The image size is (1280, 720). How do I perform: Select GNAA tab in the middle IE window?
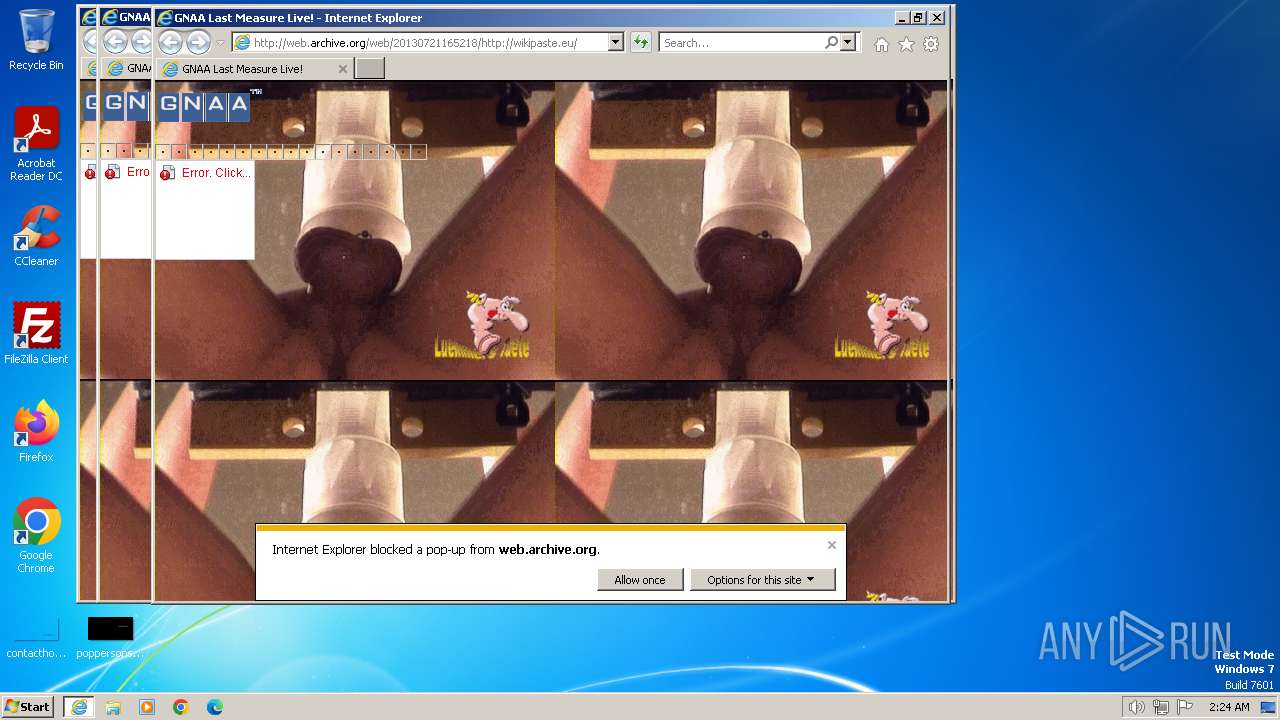128,69
